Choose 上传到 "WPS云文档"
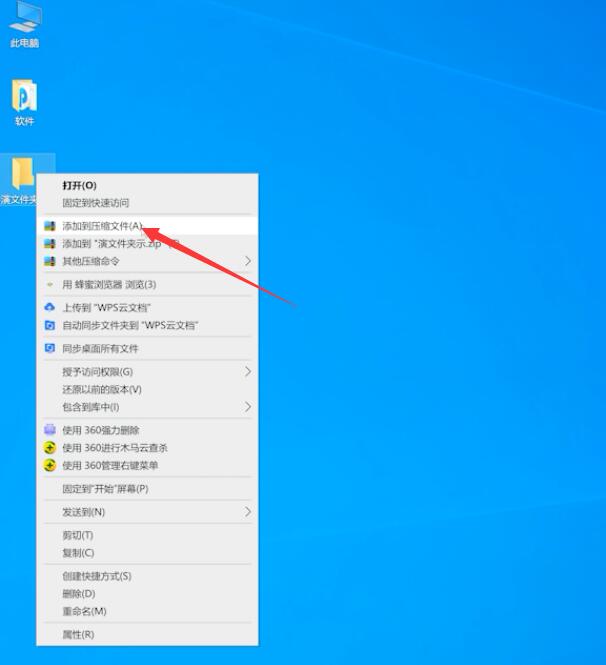Image resolution: width=606 pixels, height=665 pixels. point(147,307)
